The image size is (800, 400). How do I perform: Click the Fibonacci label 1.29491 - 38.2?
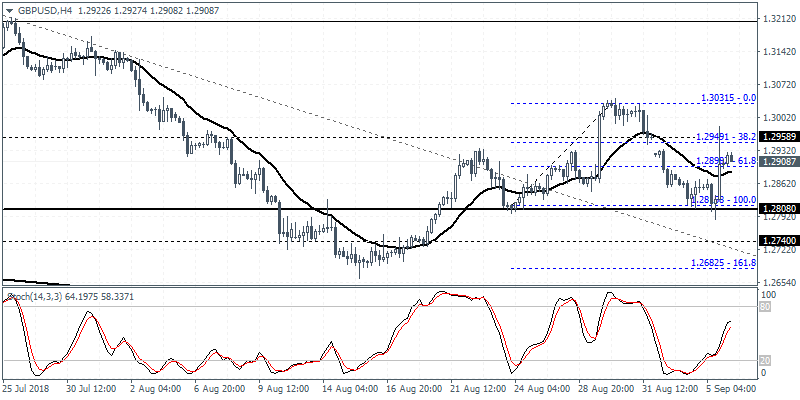726,136
